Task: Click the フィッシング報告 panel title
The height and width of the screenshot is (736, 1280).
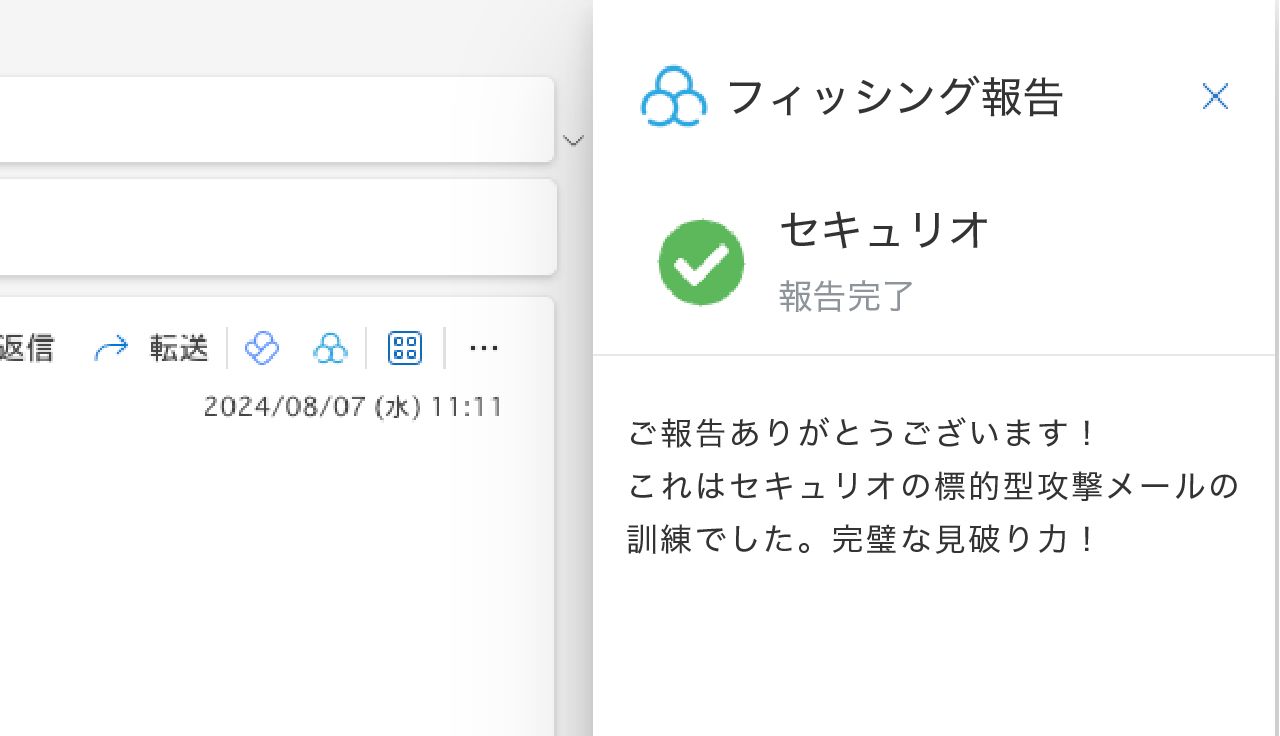Action: 894,98
